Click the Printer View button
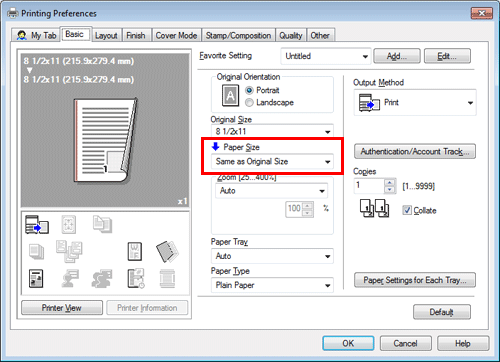500x362 pixels. (x=62, y=308)
